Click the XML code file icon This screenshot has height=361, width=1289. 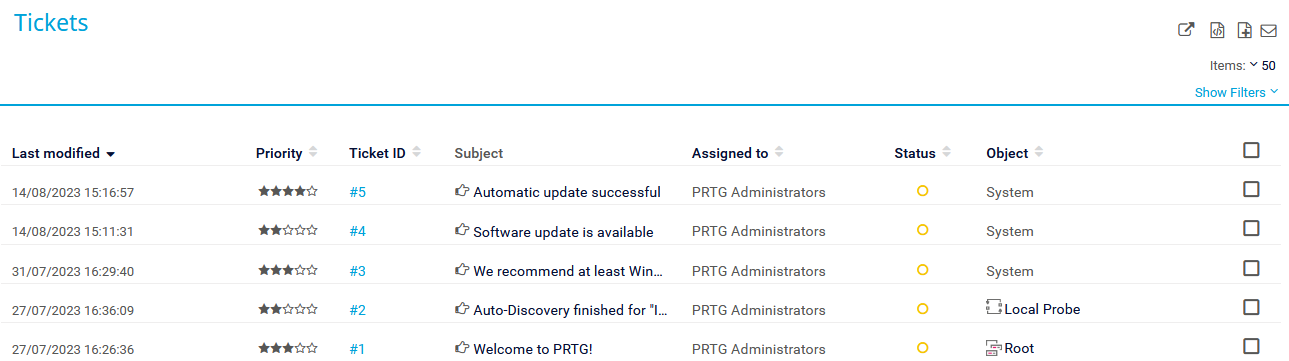click(1217, 30)
